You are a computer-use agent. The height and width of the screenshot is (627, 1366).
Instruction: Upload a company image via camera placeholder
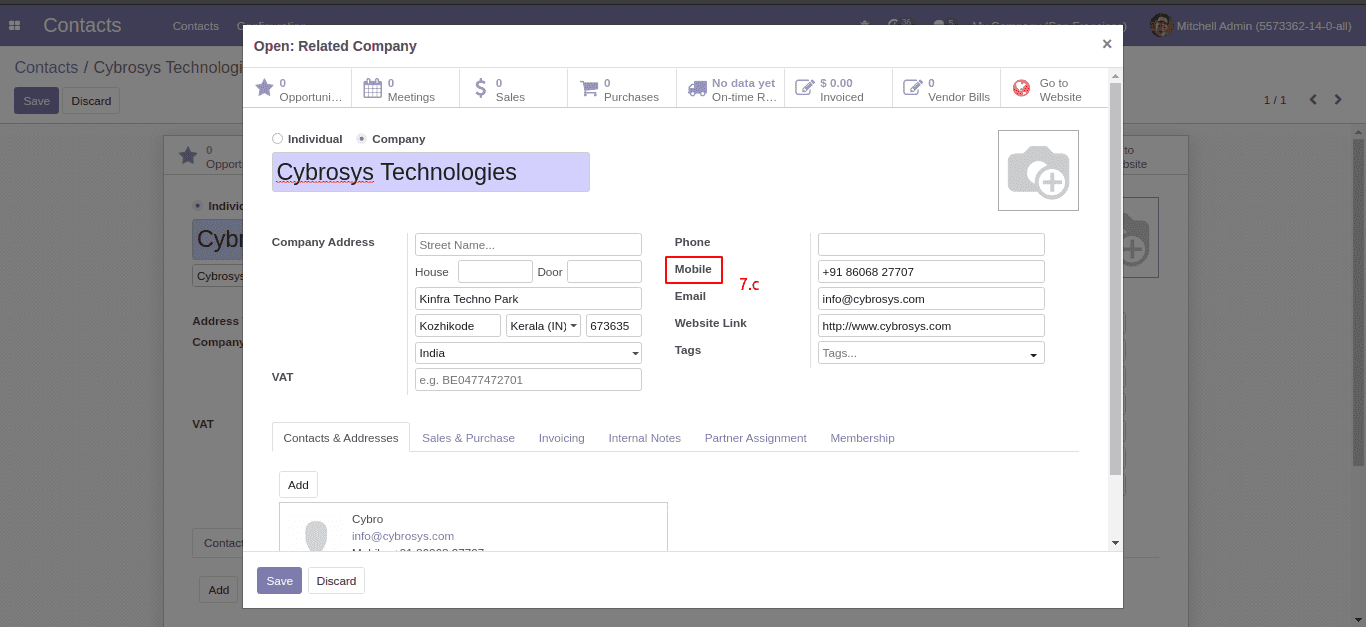1038,170
